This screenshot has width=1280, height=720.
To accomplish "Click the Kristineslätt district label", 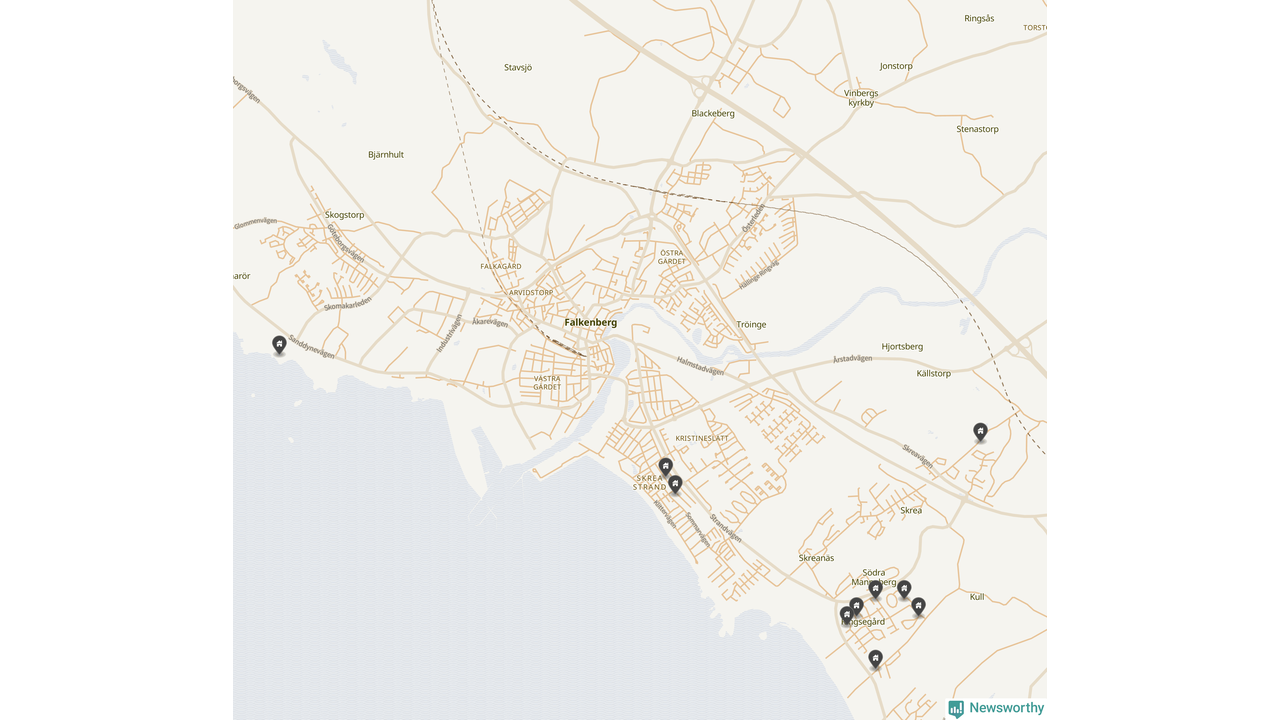I will coord(702,439).
